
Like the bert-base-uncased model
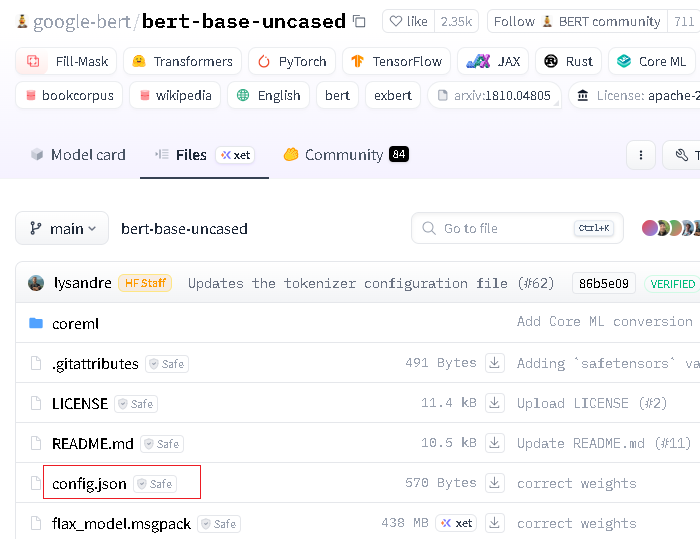pos(408,21)
